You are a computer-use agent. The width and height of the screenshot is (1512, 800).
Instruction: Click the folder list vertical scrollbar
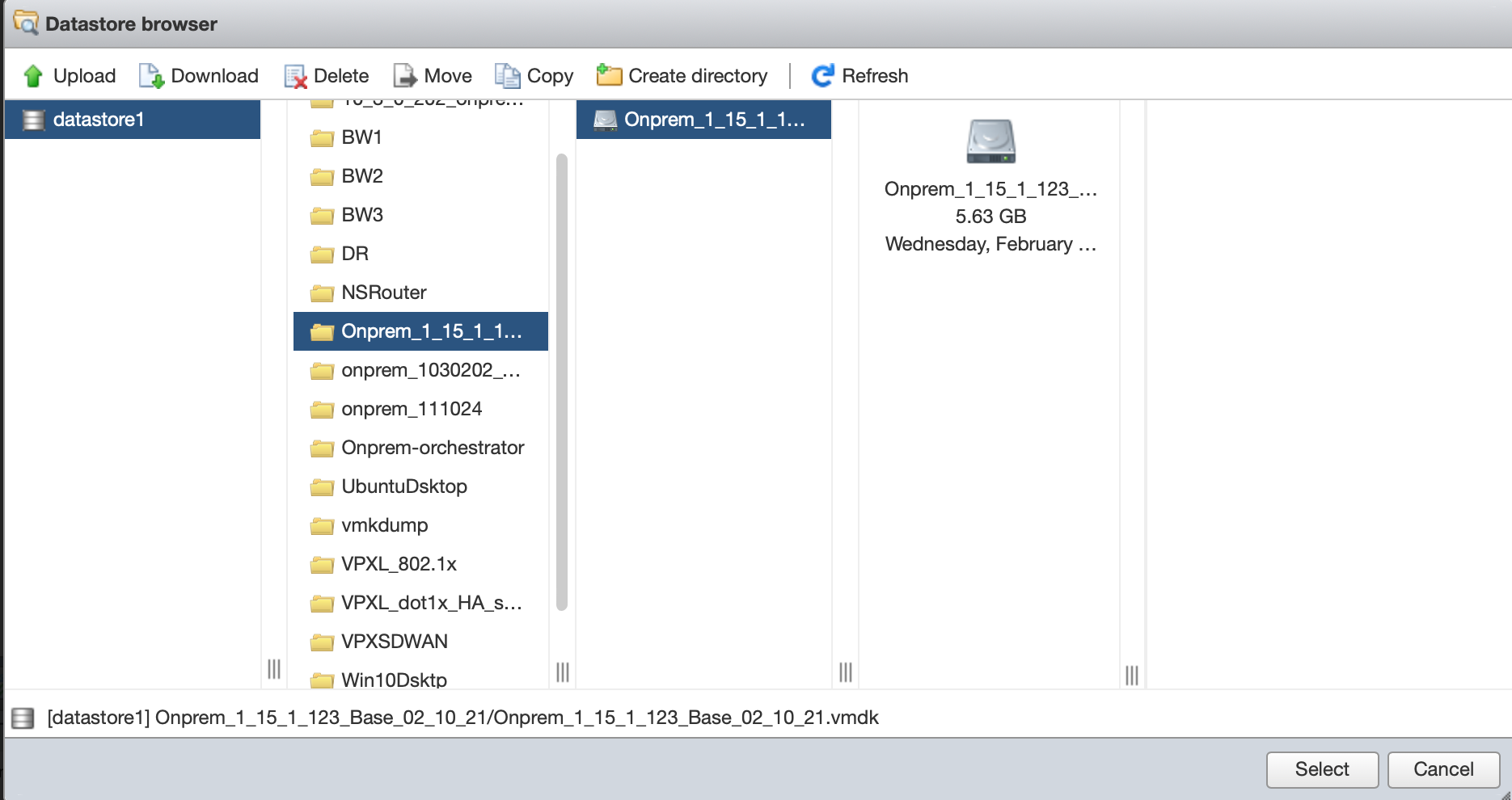(x=562, y=381)
